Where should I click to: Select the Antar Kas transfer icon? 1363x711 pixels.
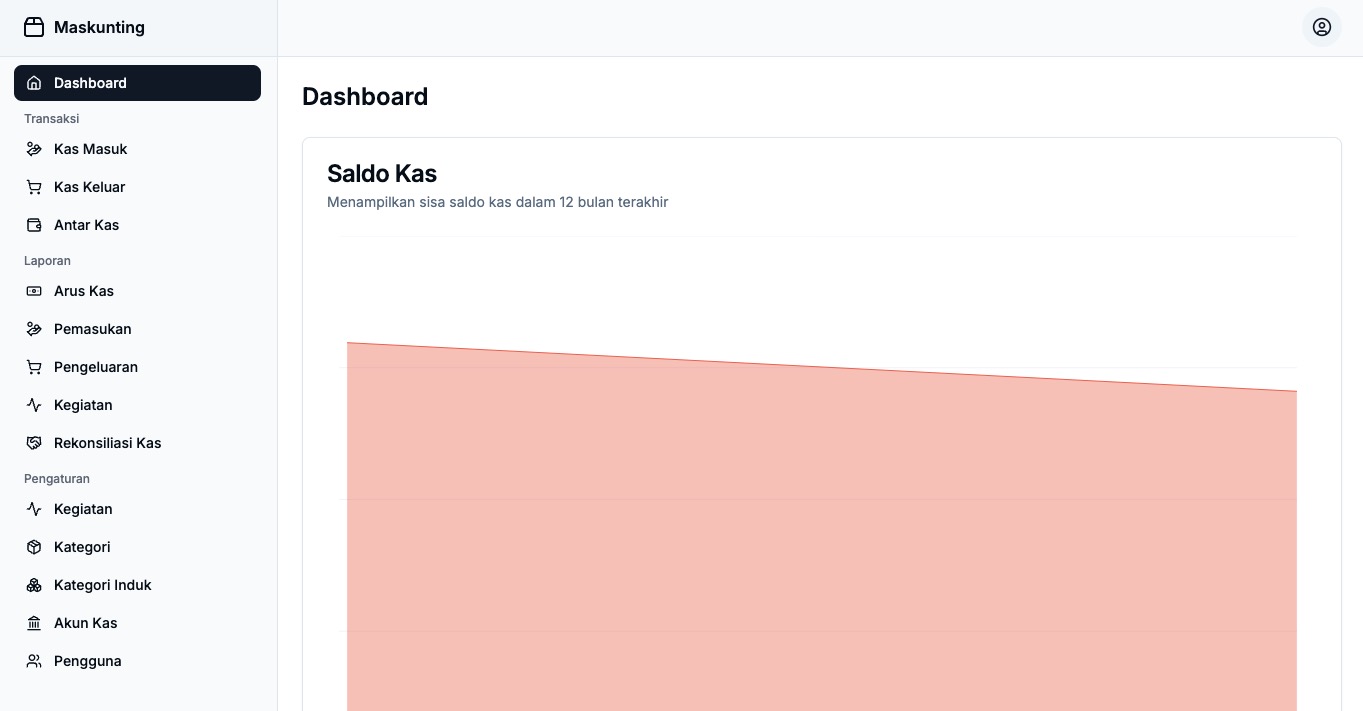[34, 225]
